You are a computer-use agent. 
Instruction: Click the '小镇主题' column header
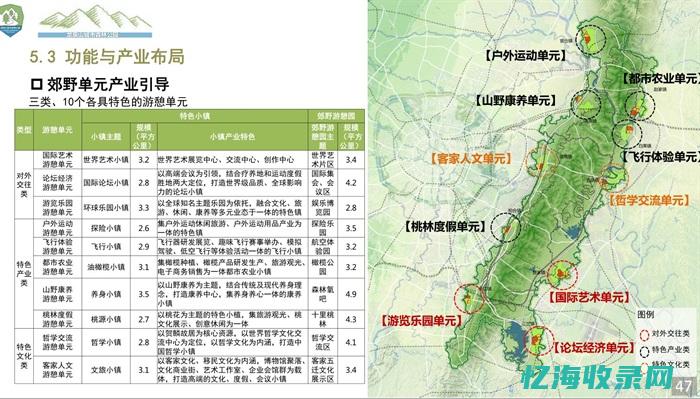point(106,137)
